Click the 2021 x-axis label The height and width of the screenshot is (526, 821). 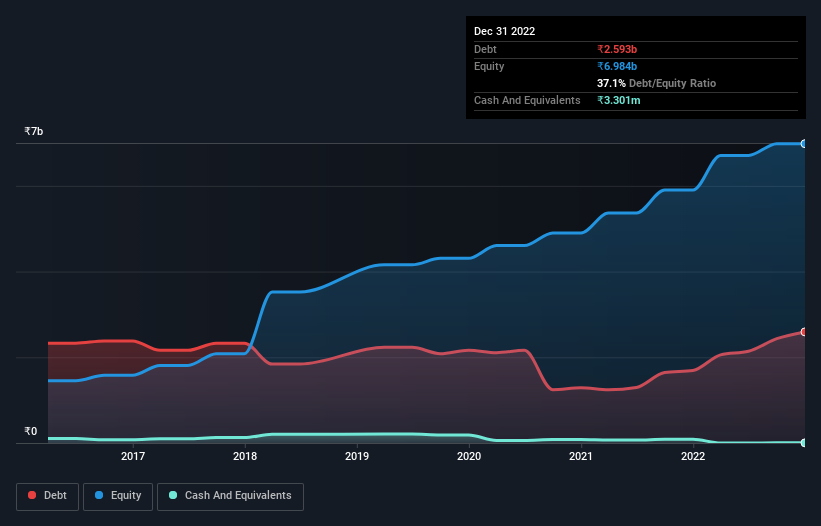581,456
